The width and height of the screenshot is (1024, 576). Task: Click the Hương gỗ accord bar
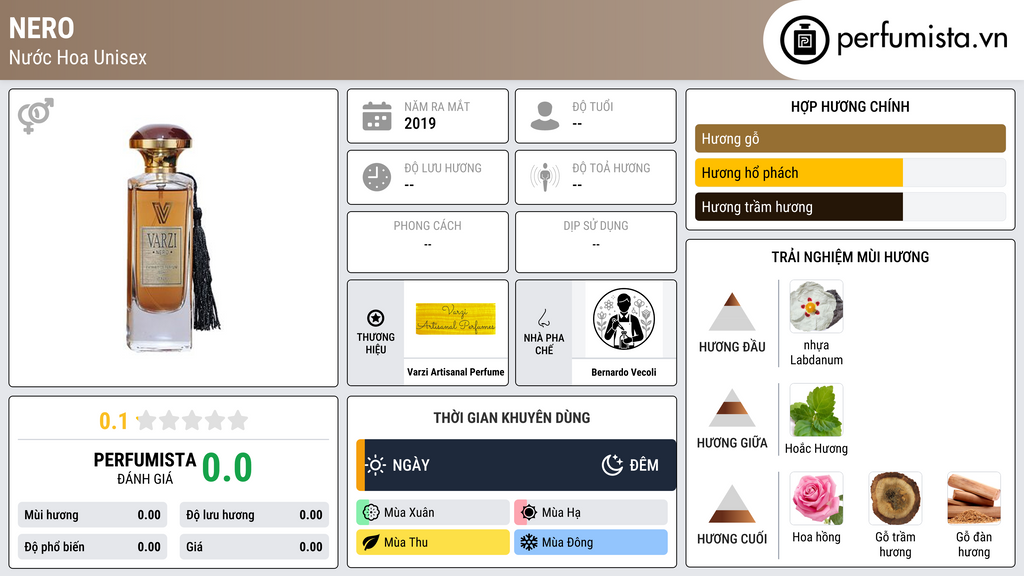[850, 138]
